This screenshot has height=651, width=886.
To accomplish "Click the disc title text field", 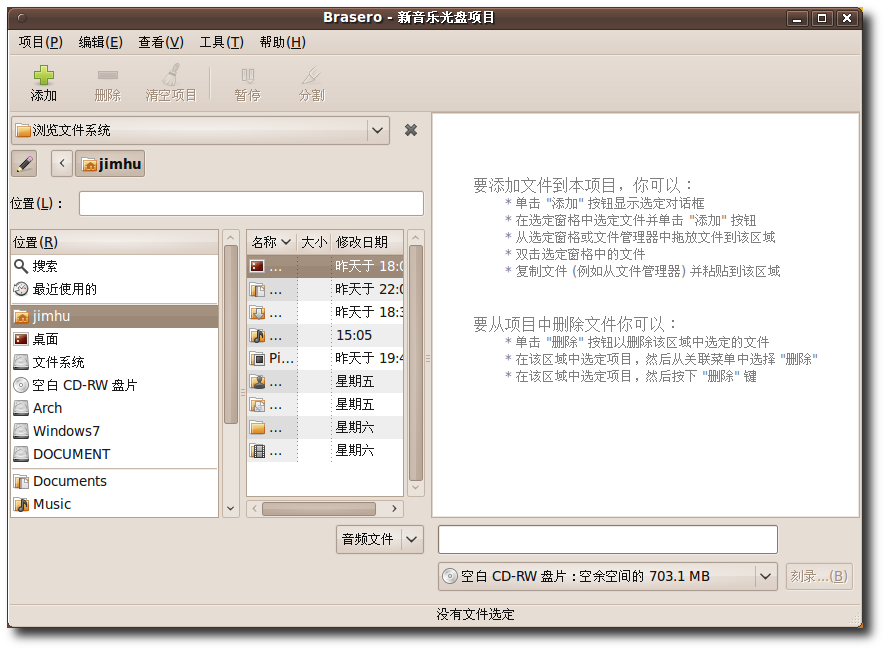I will pos(607,540).
